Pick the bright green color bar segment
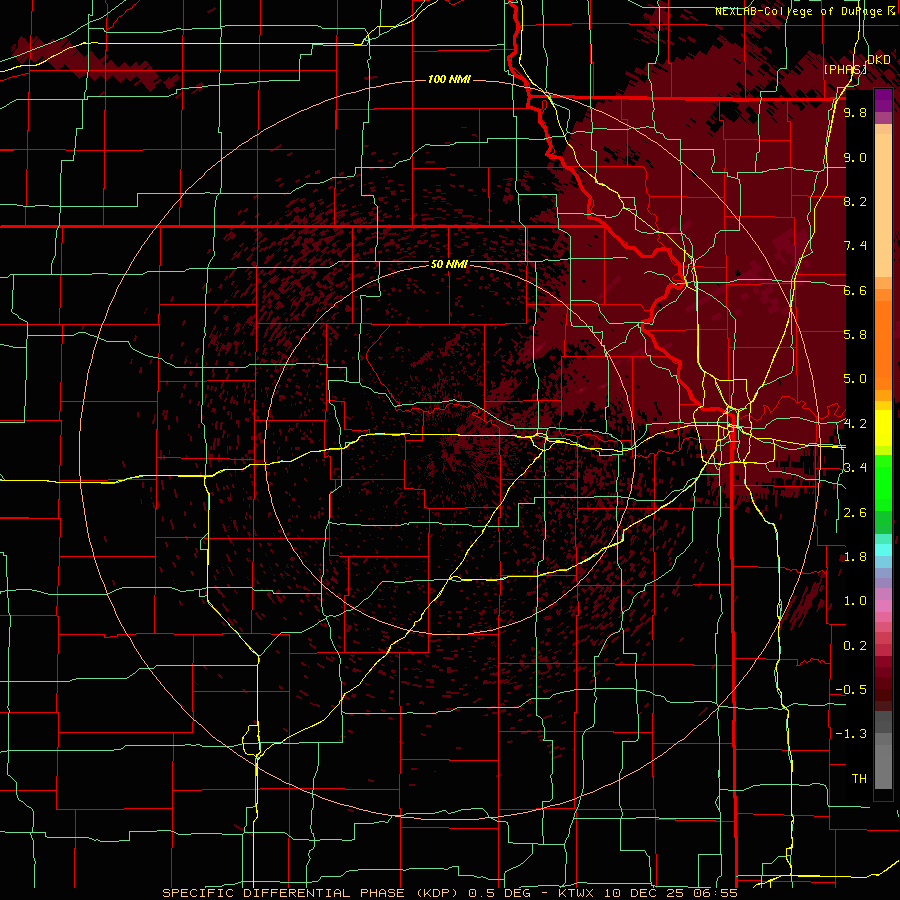The image size is (900, 900). point(883,482)
